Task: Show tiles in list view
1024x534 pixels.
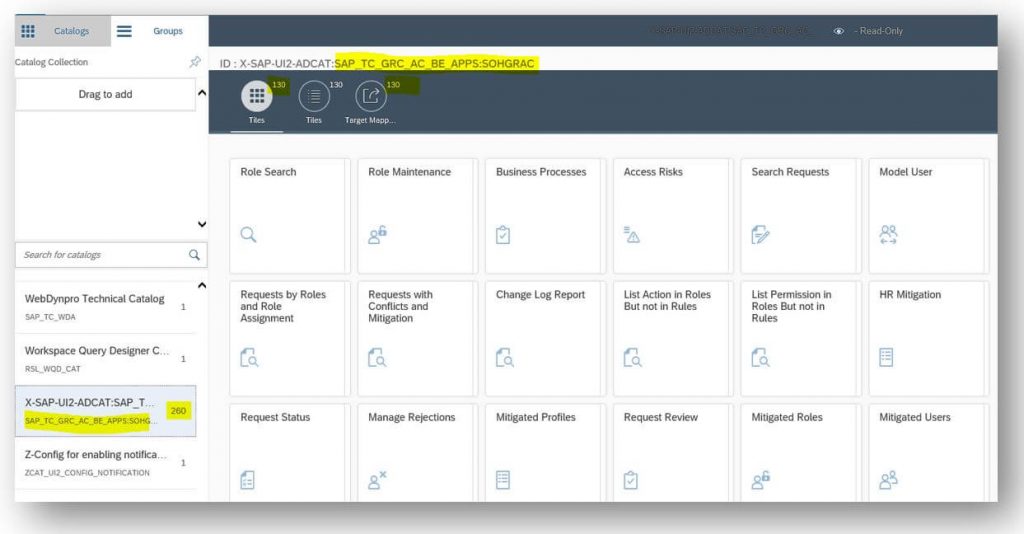Action: pos(314,97)
